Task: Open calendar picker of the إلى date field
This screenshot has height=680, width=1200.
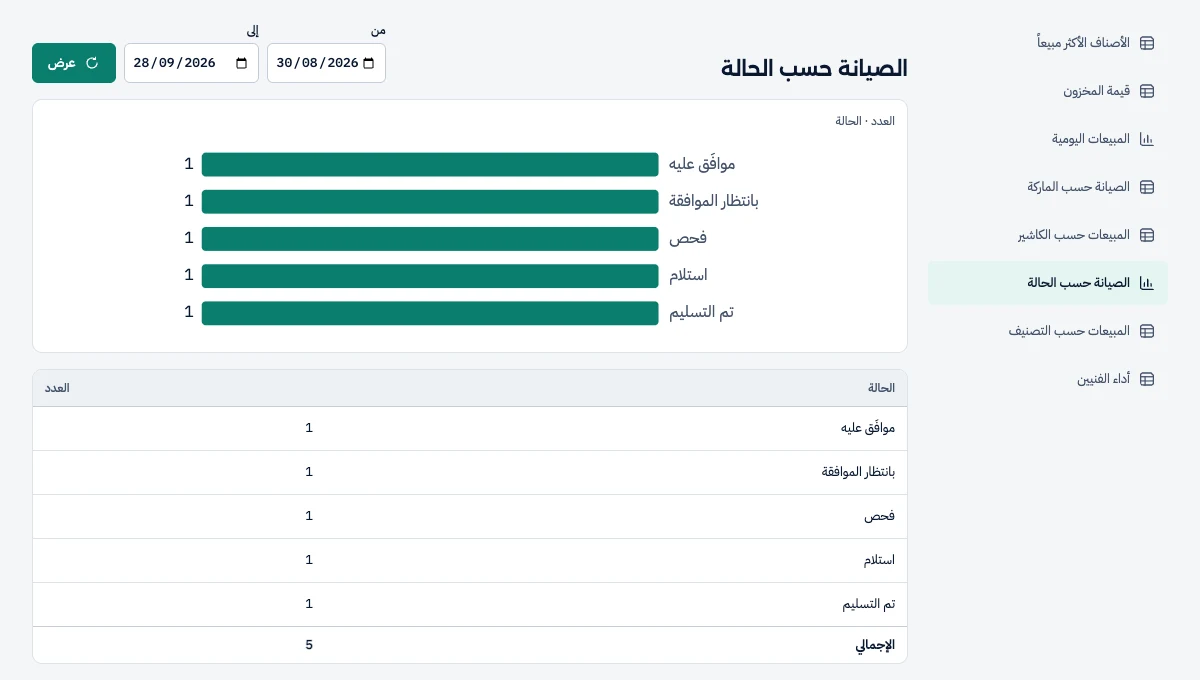Action: coord(241,63)
